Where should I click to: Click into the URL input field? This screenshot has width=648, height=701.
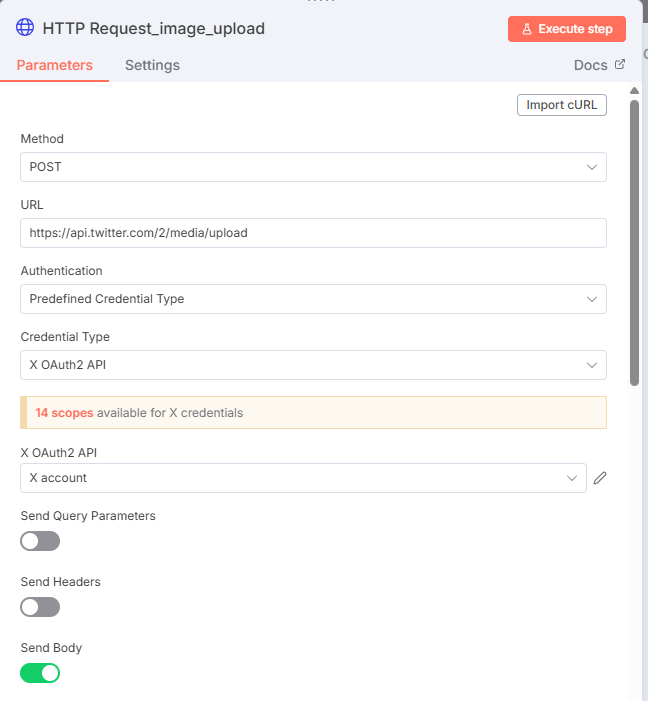(313, 233)
